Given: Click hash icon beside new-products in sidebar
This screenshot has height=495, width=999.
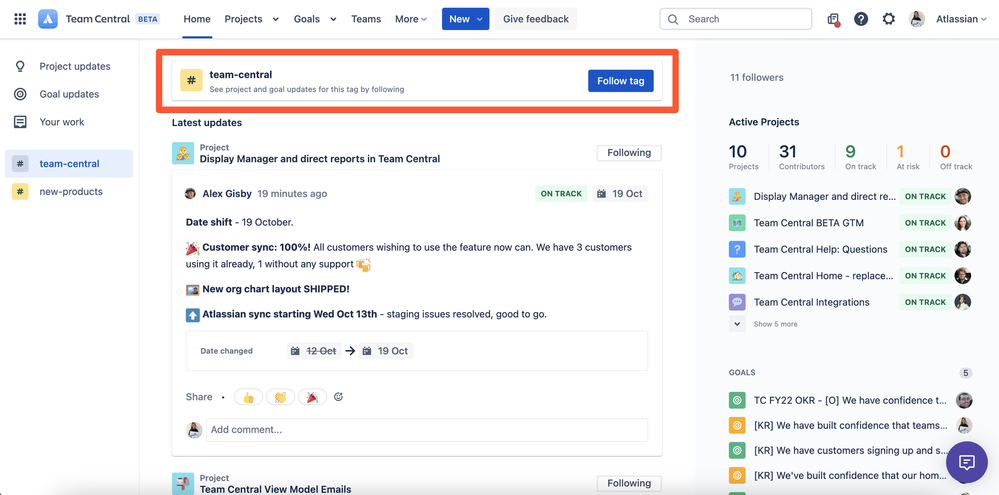Looking at the screenshot, I should click(20, 191).
